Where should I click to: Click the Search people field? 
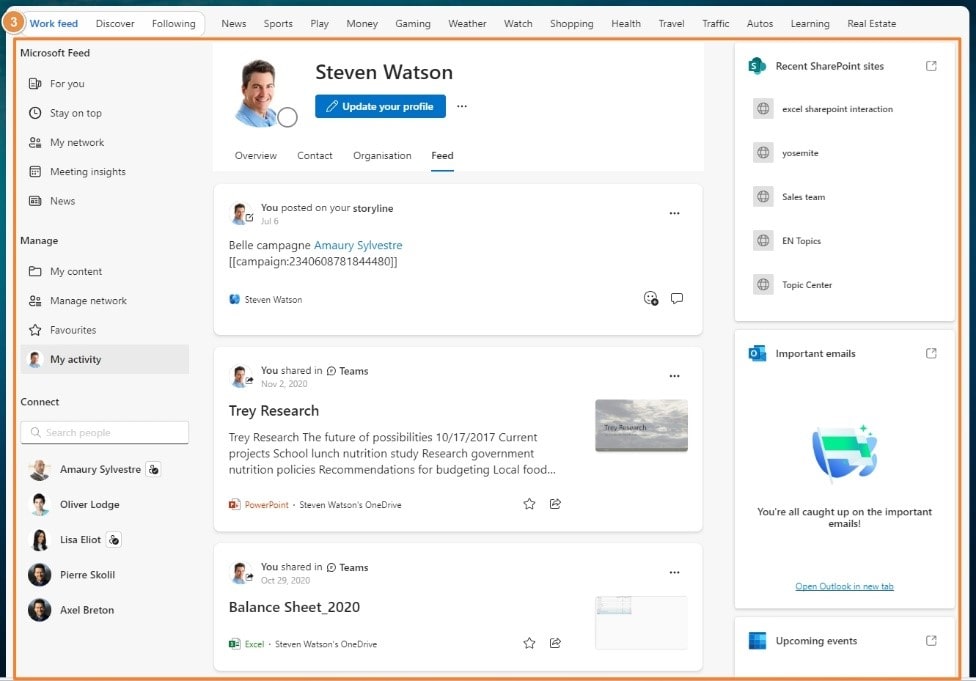105,433
